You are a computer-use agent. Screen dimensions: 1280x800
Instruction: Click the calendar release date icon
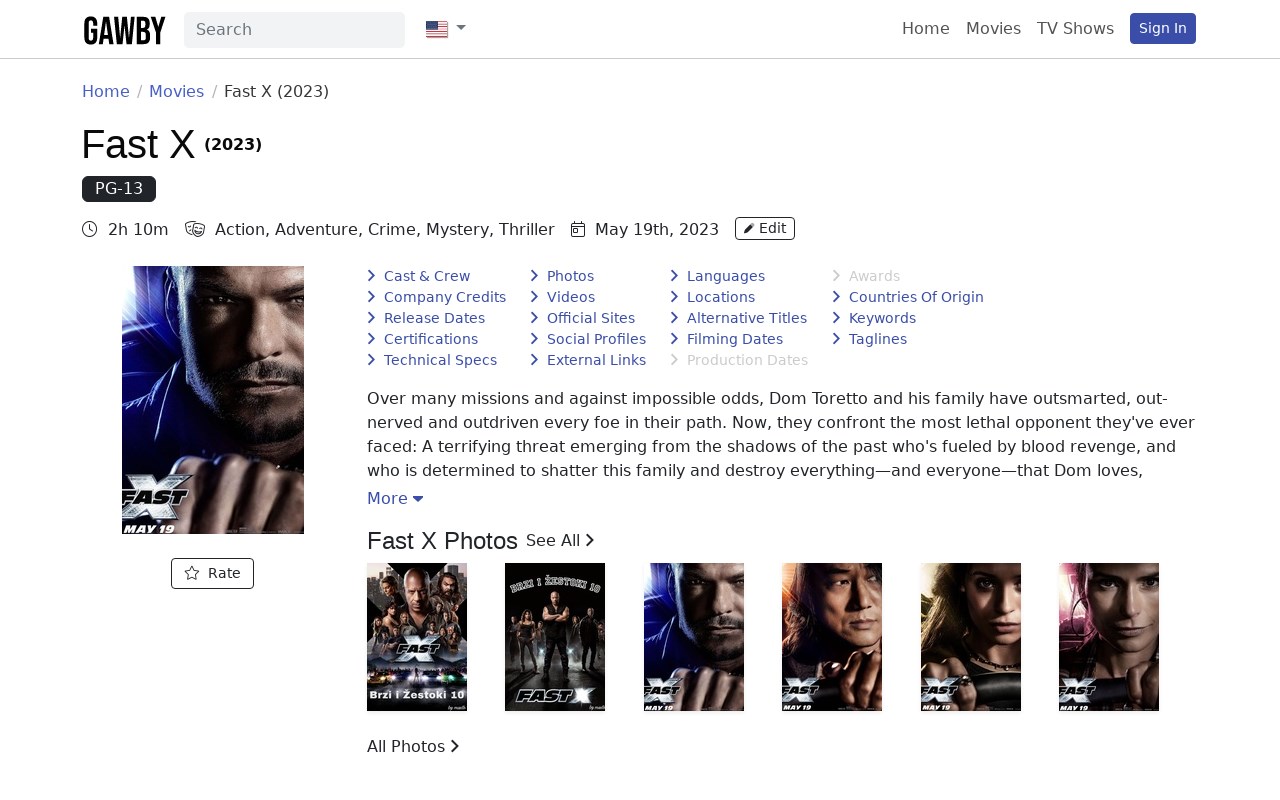tap(578, 229)
